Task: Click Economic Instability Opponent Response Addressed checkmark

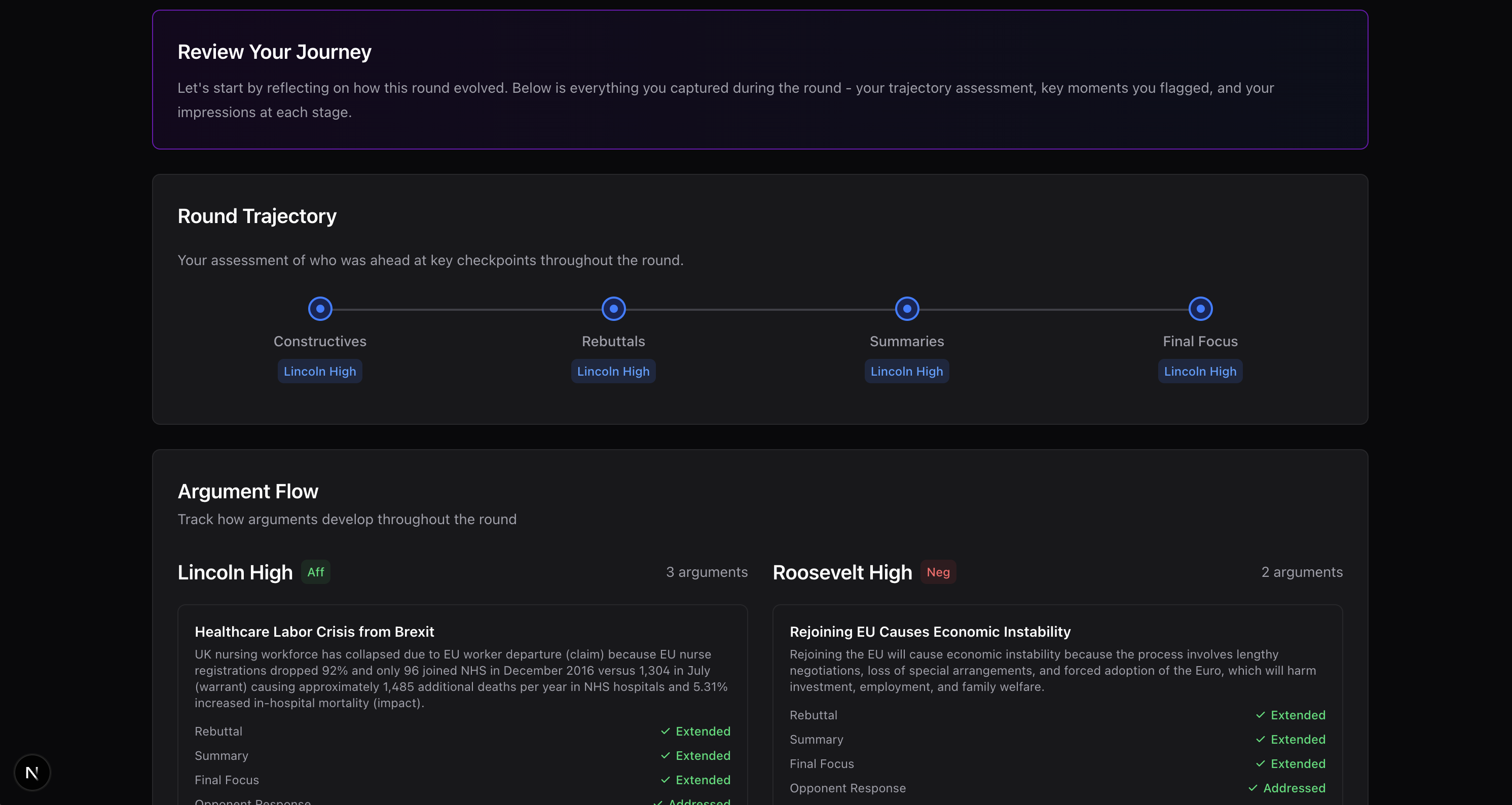Action: (x=1252, y=789)
